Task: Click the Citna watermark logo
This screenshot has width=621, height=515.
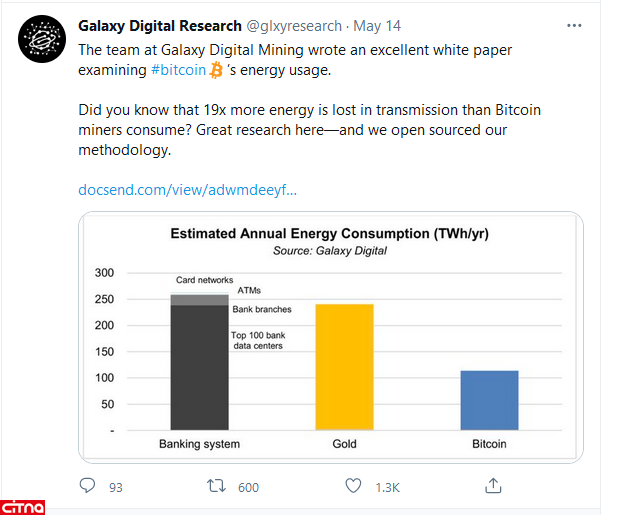Action: [23, 505]
